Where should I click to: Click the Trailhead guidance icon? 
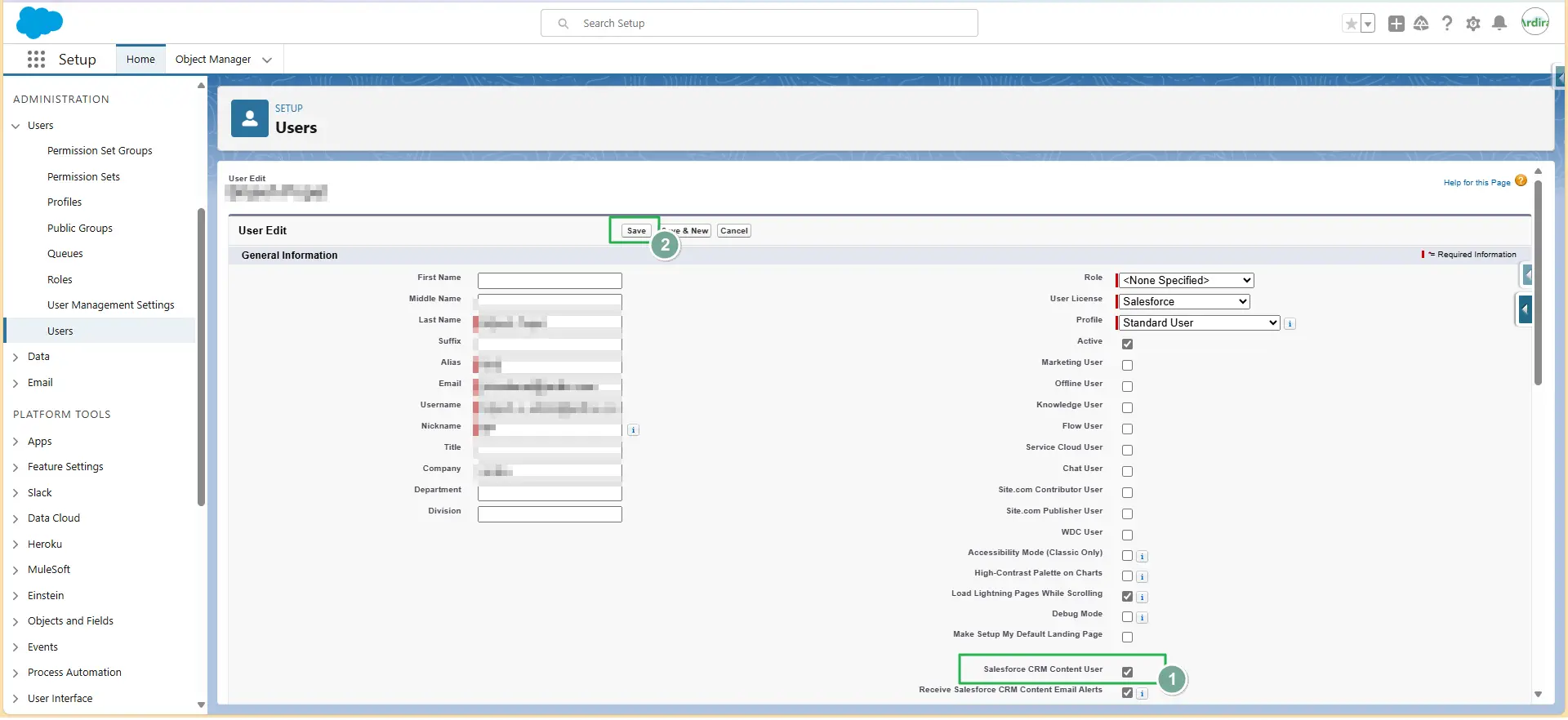pos(1421,24)
